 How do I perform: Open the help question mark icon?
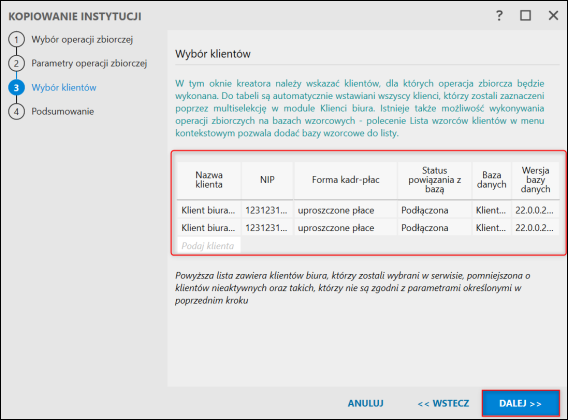(x=499, y=16)
